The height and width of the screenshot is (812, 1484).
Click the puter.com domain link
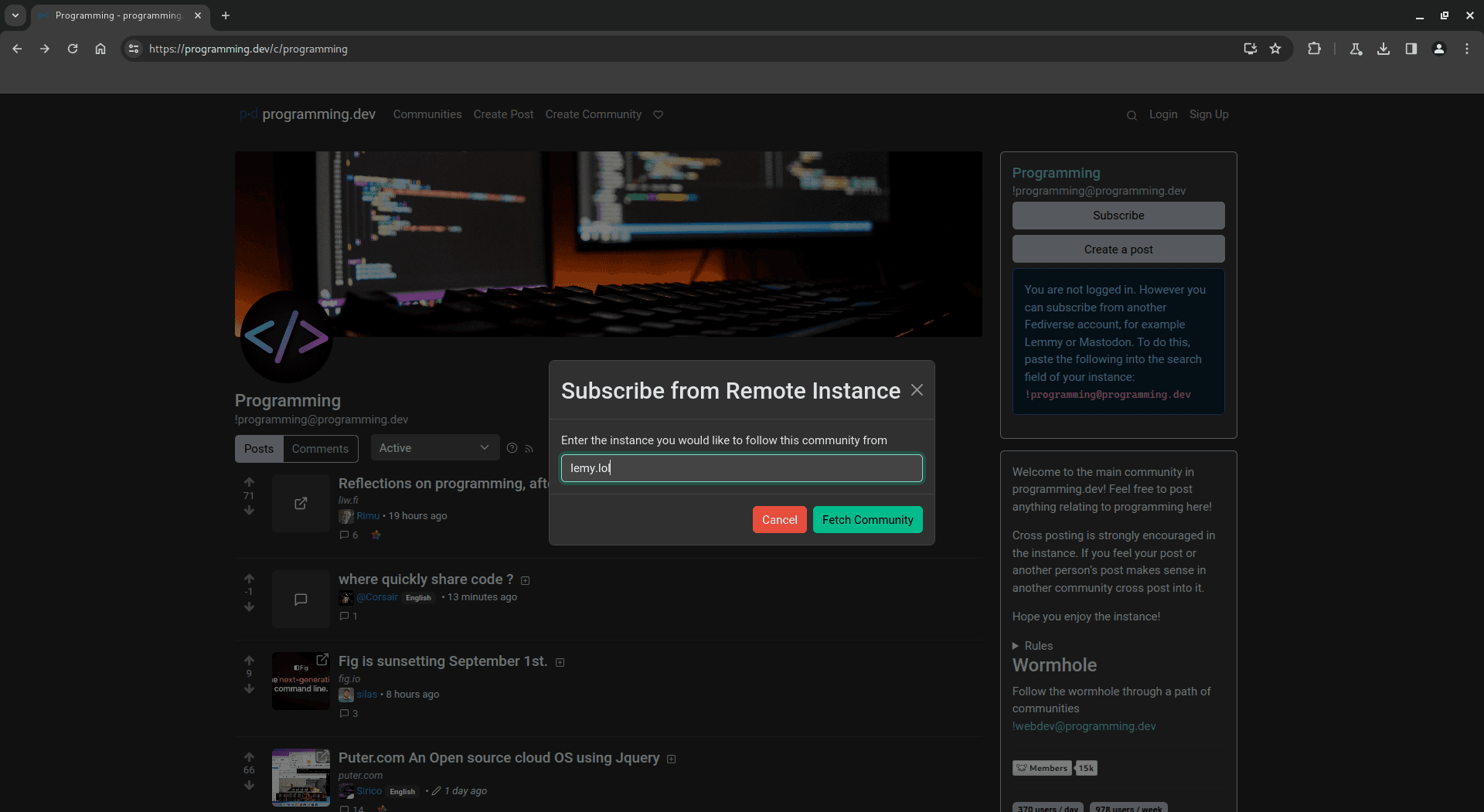coord(360,776)
